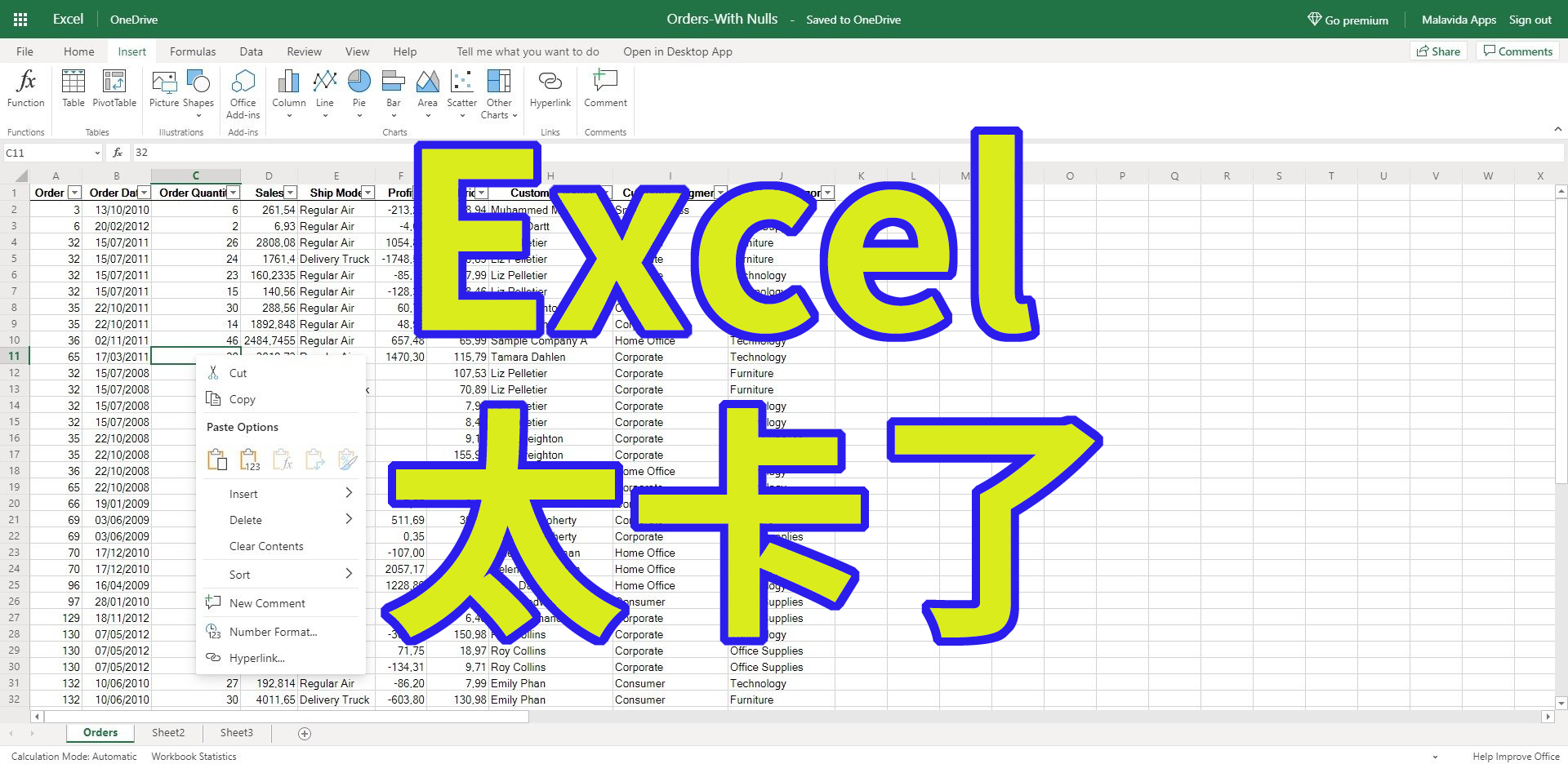1568x764 pixels.
Task: Click the Go premium diamond button
Action: [x=1347, y=20]
